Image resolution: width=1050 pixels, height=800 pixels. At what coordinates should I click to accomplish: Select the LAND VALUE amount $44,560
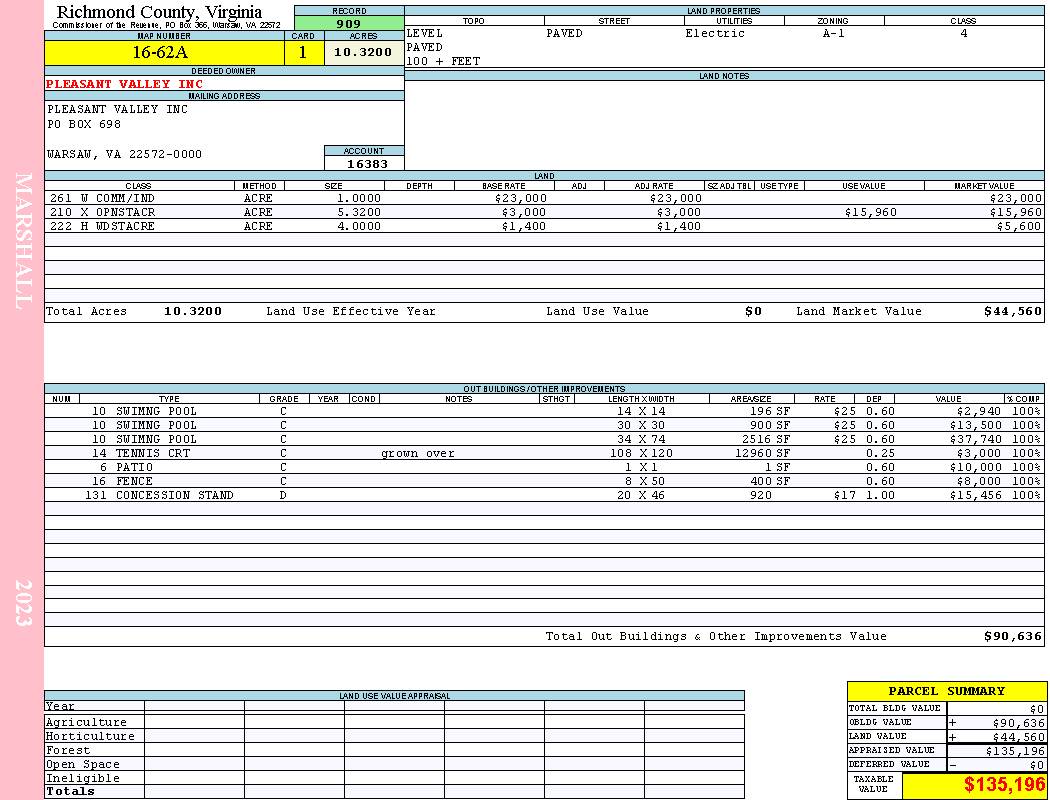[x=1018, y=737]
